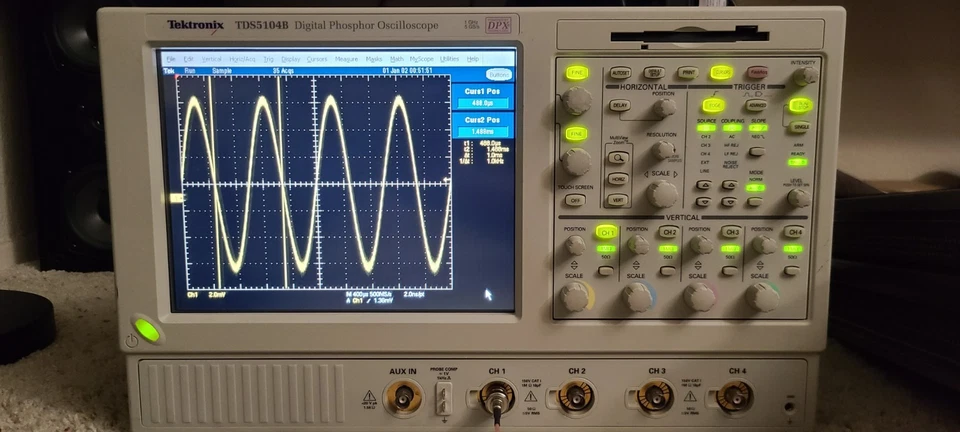Viewport: 960px width, 432px height.
Task: Toggle the upper FINE button
Action: coord(577,73)
